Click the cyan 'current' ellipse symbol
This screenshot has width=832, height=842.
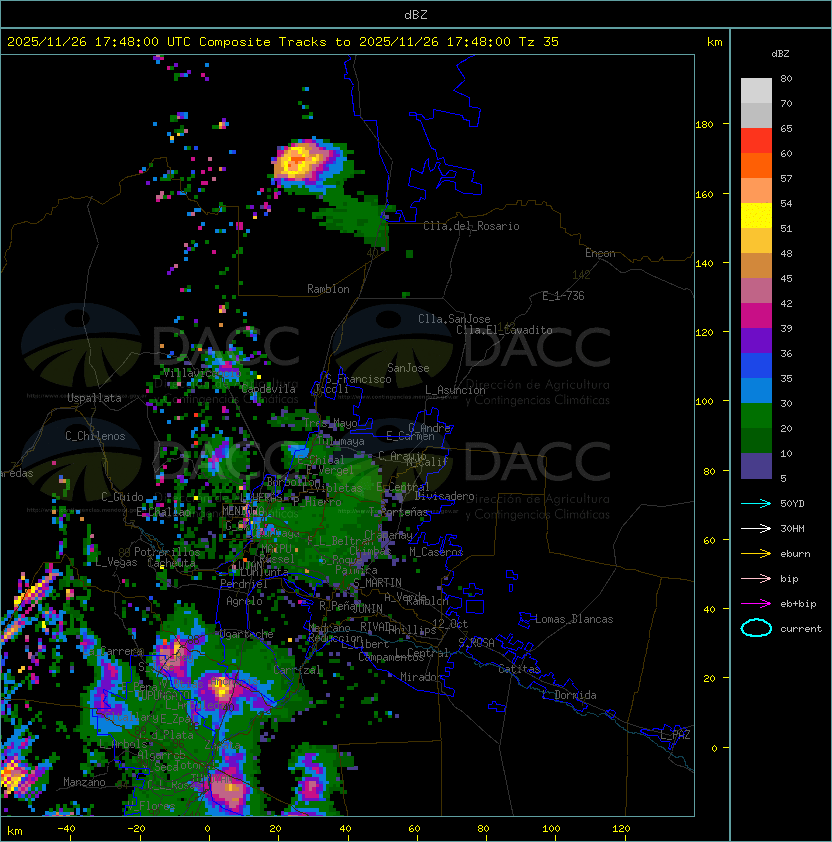(756, 628)
